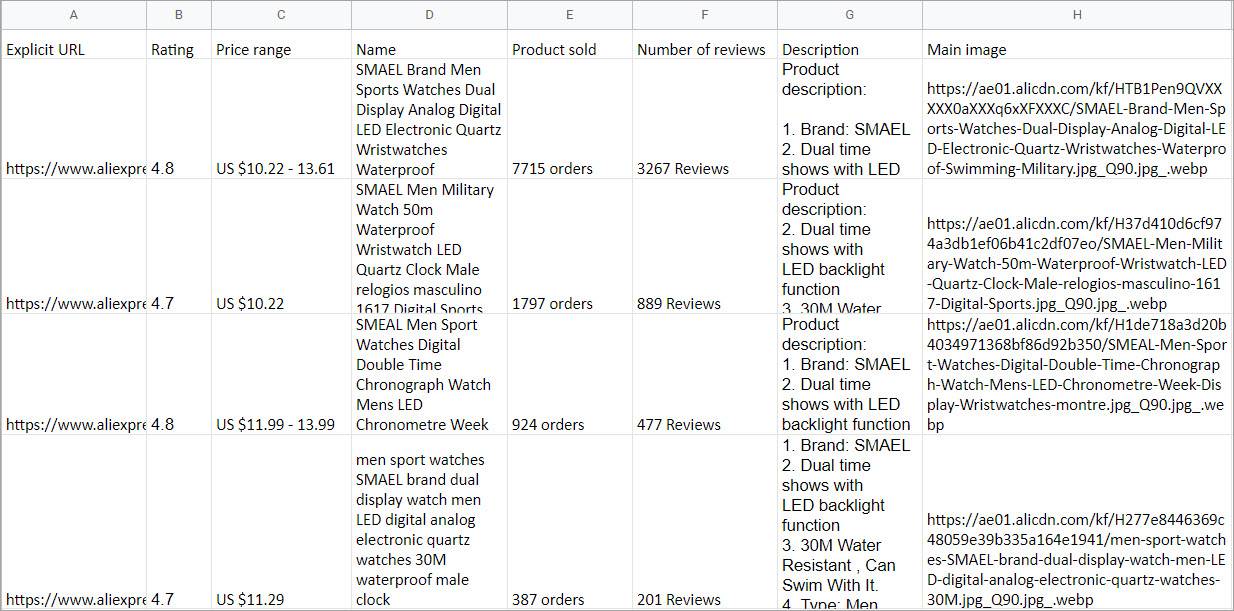This screenshot has height=611, width=1234.
Task: Select column A header
Action: click(74, 15)
